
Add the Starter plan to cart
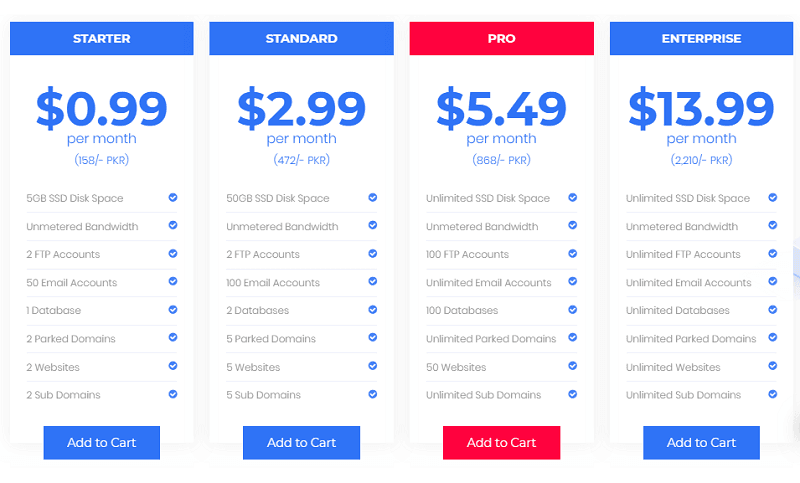(x=101, y=442)
